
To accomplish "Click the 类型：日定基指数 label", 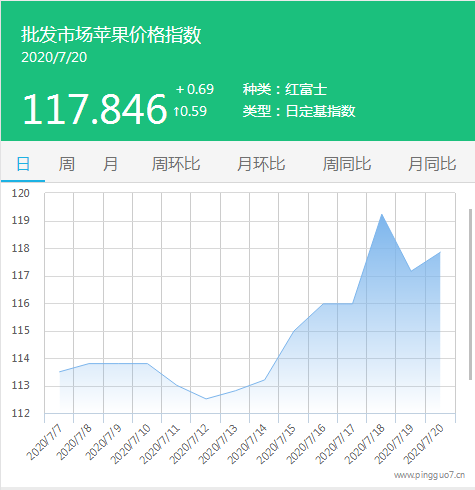I will pos(299,111).
